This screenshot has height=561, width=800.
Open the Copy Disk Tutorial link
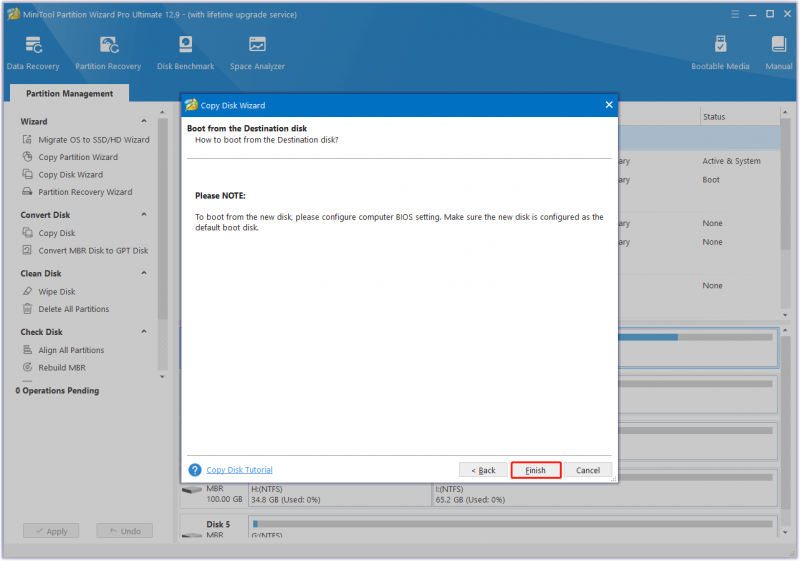pos(239,470)
